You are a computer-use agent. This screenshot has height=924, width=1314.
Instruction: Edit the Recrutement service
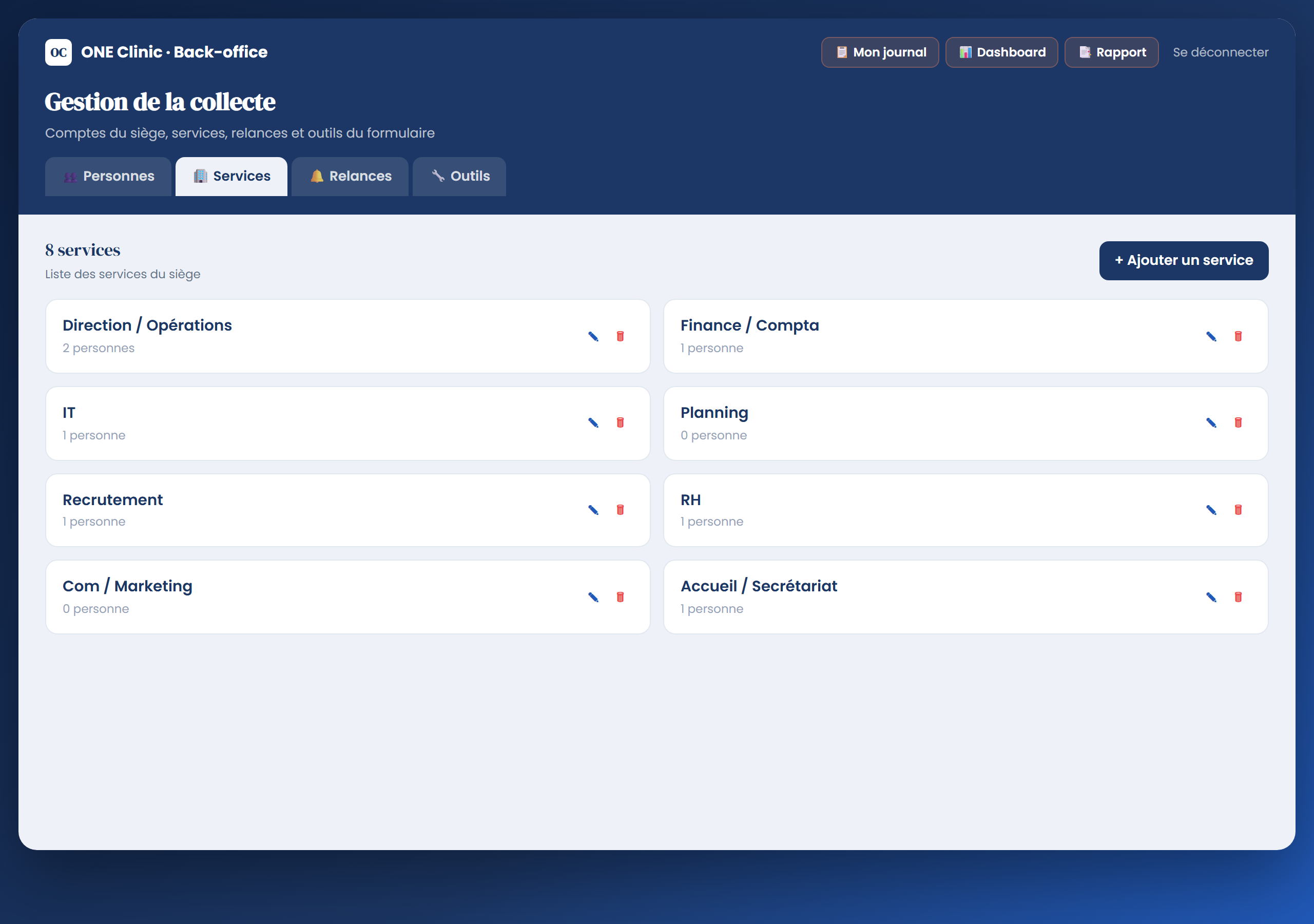click(x=593, y=510)
